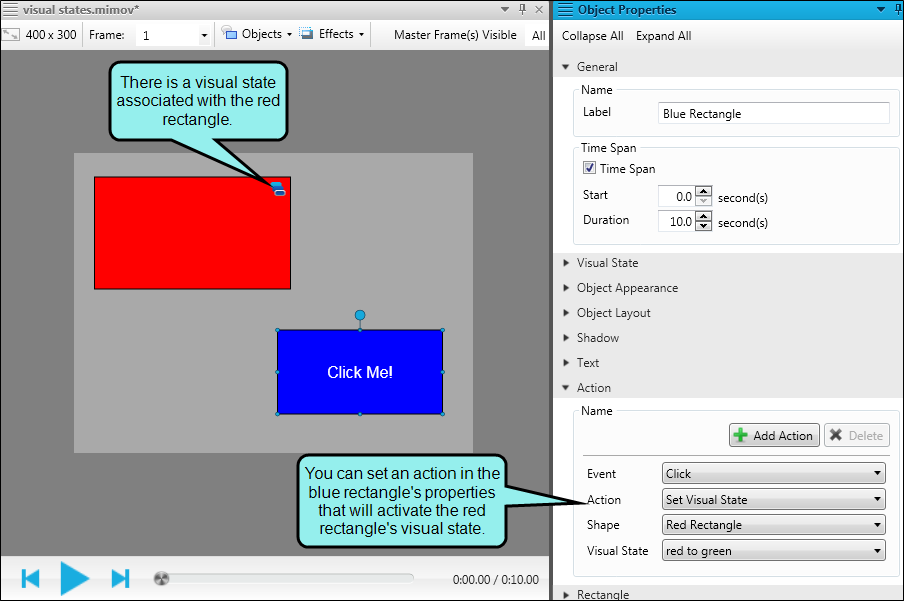Image resolution: width=904 pixels, height=601 pixels.
Task: Decrease the Start time with the down arrow
Action: [703, 201]
